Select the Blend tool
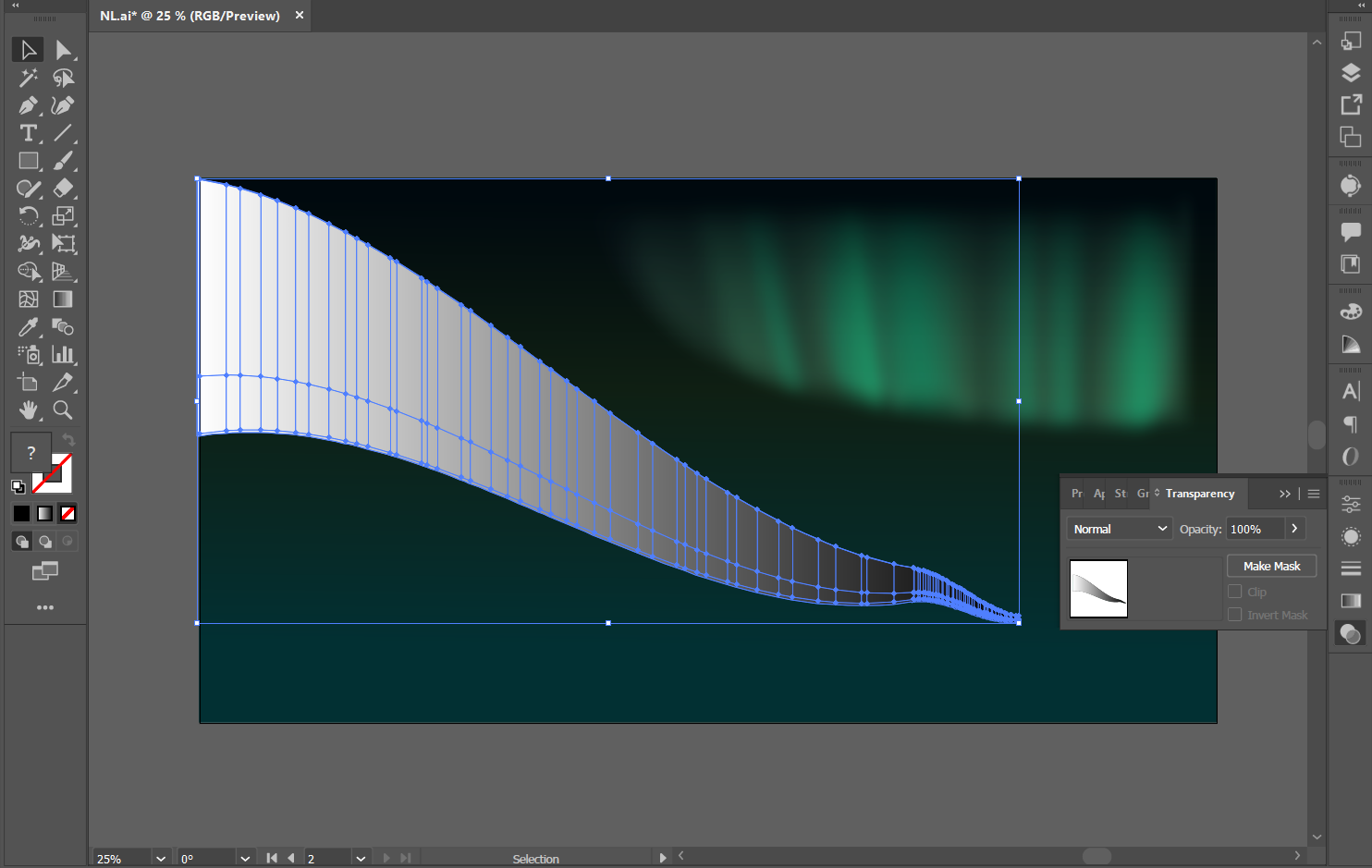This screenshot has height=868, width=1372. (63, 327)
